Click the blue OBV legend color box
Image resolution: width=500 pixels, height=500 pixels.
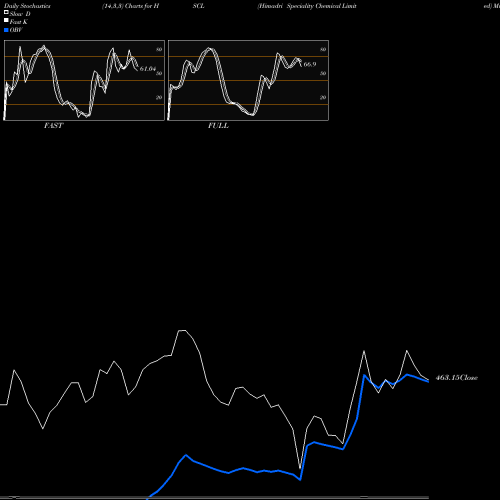(x=6, y=30)
